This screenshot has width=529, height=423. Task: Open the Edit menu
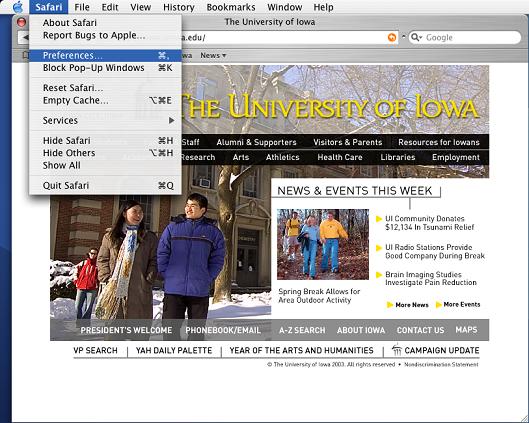110,7
